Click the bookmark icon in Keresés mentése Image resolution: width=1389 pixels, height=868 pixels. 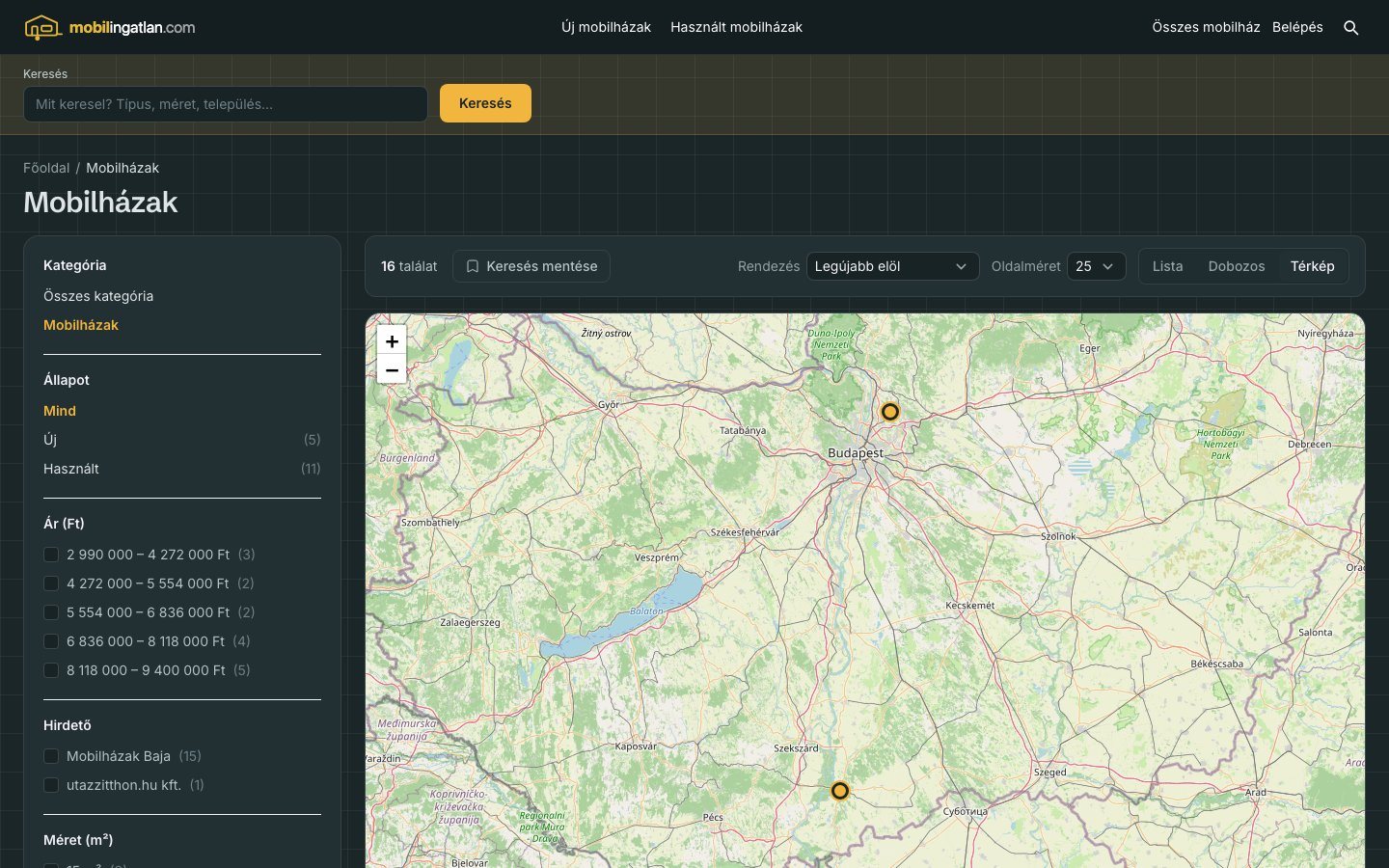(473, 266)
